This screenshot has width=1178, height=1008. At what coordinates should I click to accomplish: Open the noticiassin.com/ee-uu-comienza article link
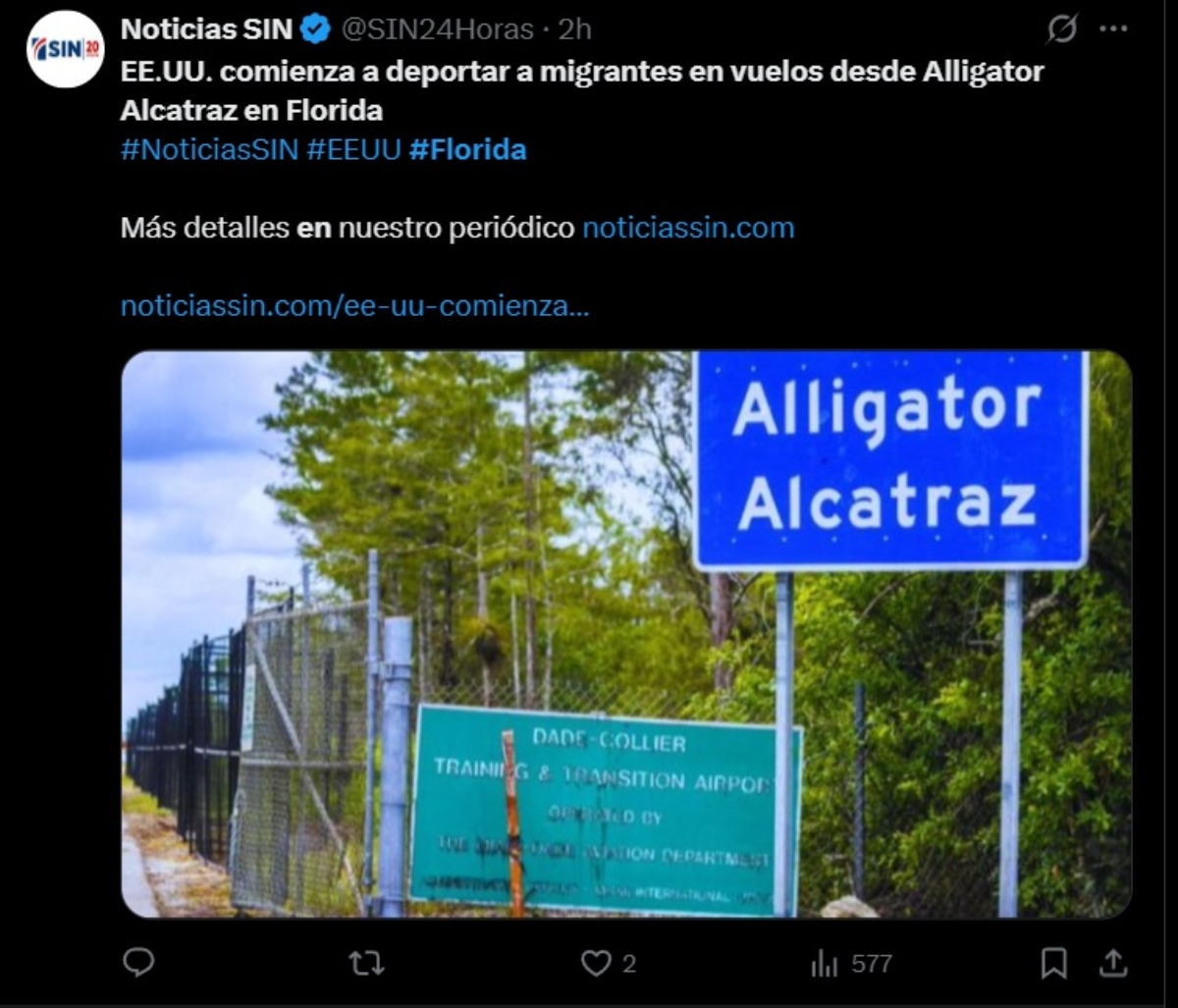[x=354, y=306]
